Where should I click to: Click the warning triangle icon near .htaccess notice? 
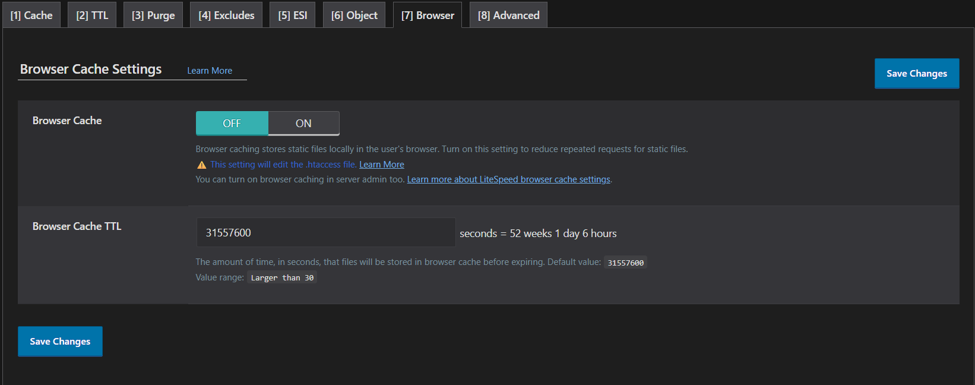pyautogui.click(x=201, y=165)
